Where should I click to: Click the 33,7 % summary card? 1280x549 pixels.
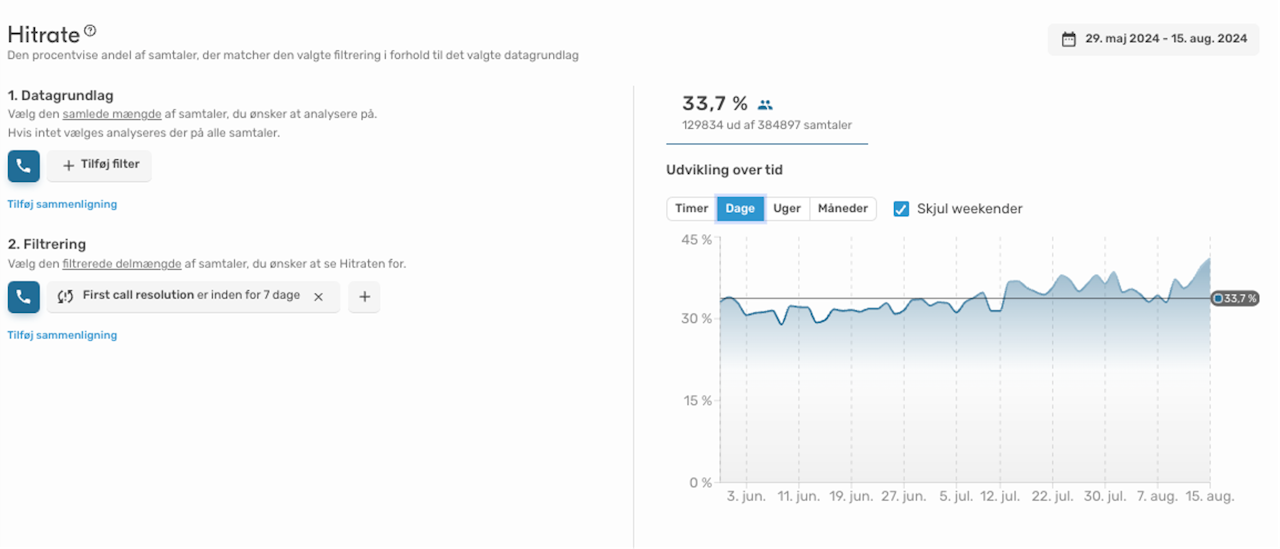(766, 113)
